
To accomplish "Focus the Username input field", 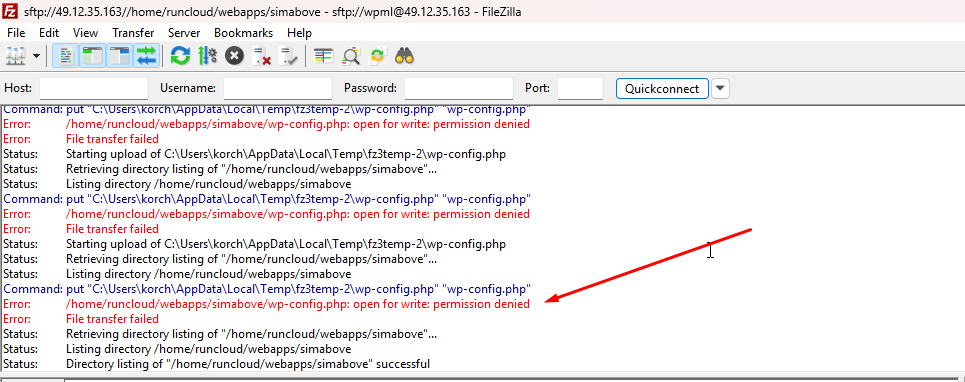I will [x=278, y=89].
